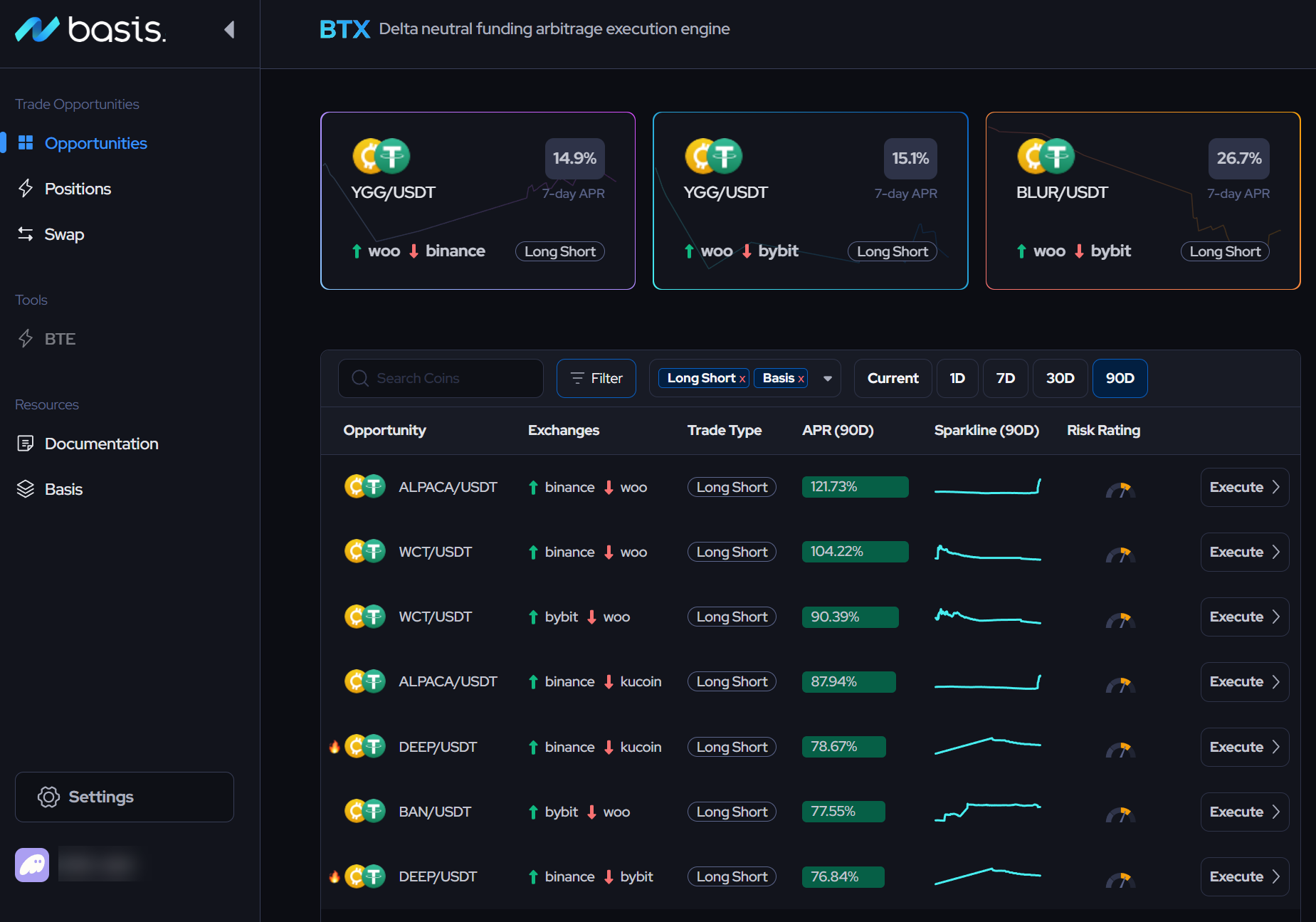Viewport: 1316px width, 922px height.
Task: Click the risk gauge icon for BAN/USDT row
Action: pyautogui.click(x=1120, y=814)
